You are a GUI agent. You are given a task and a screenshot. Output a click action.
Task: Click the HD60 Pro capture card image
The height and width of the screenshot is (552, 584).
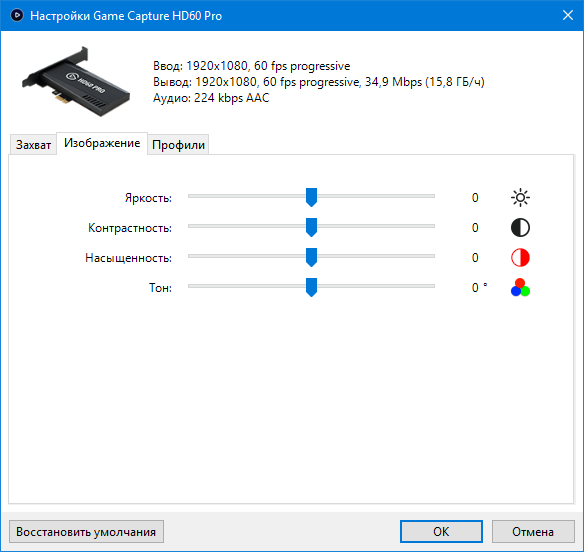coord(76,82)
